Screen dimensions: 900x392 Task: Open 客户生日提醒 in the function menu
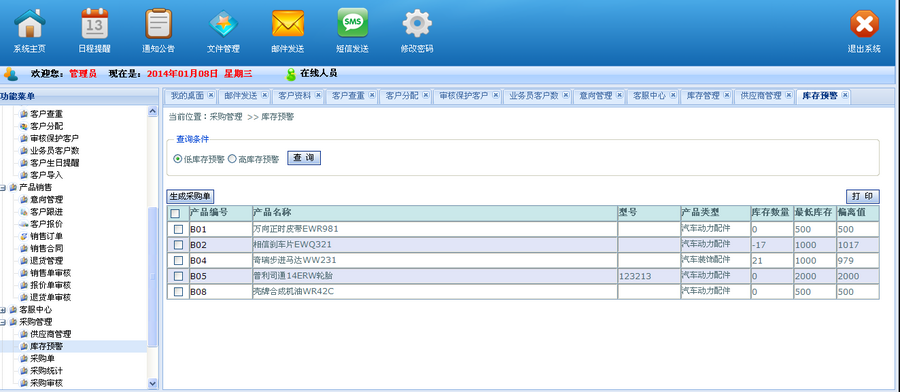pos(54,163)
